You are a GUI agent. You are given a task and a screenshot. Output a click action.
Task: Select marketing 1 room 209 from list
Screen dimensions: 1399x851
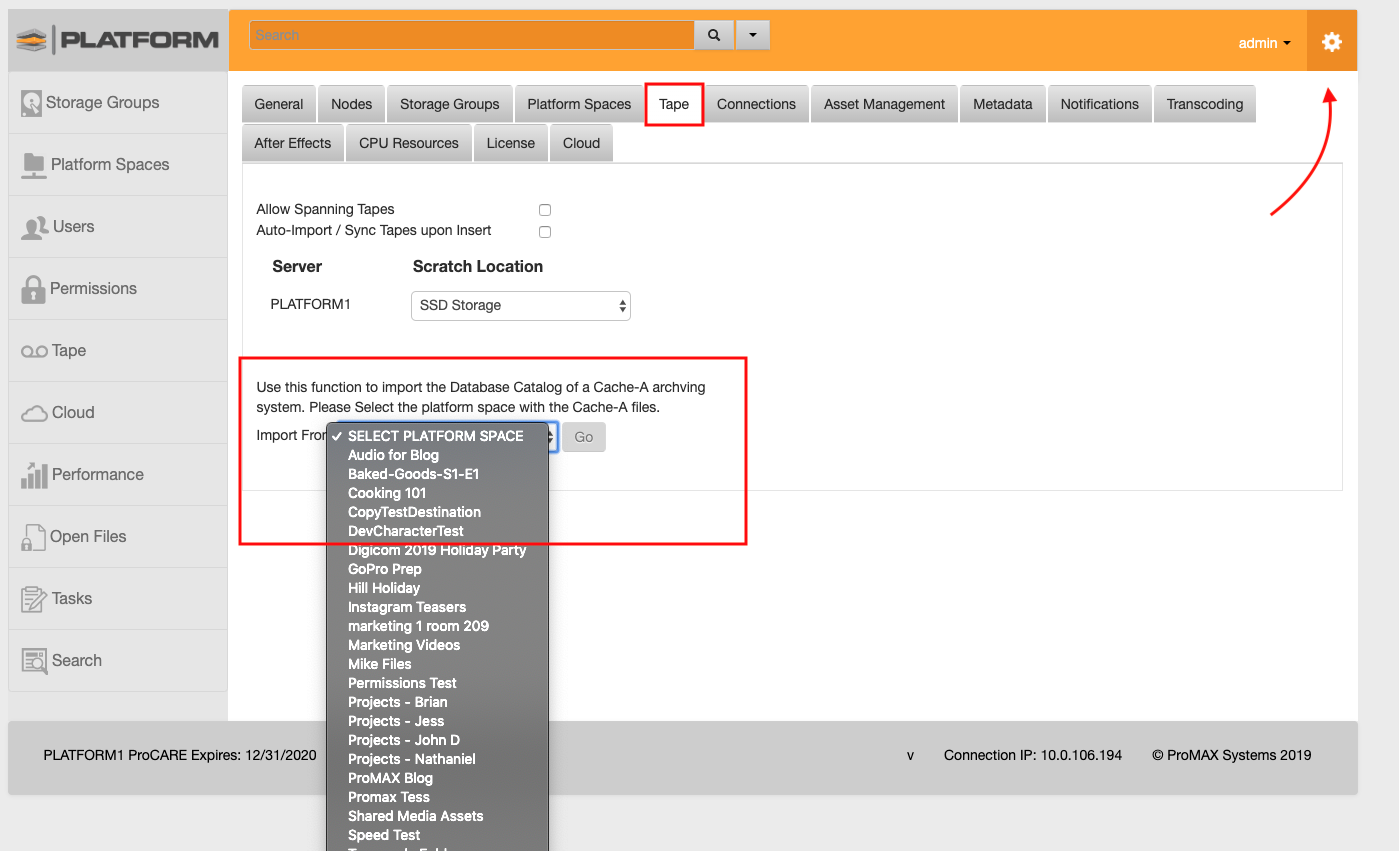click(438, 626)
